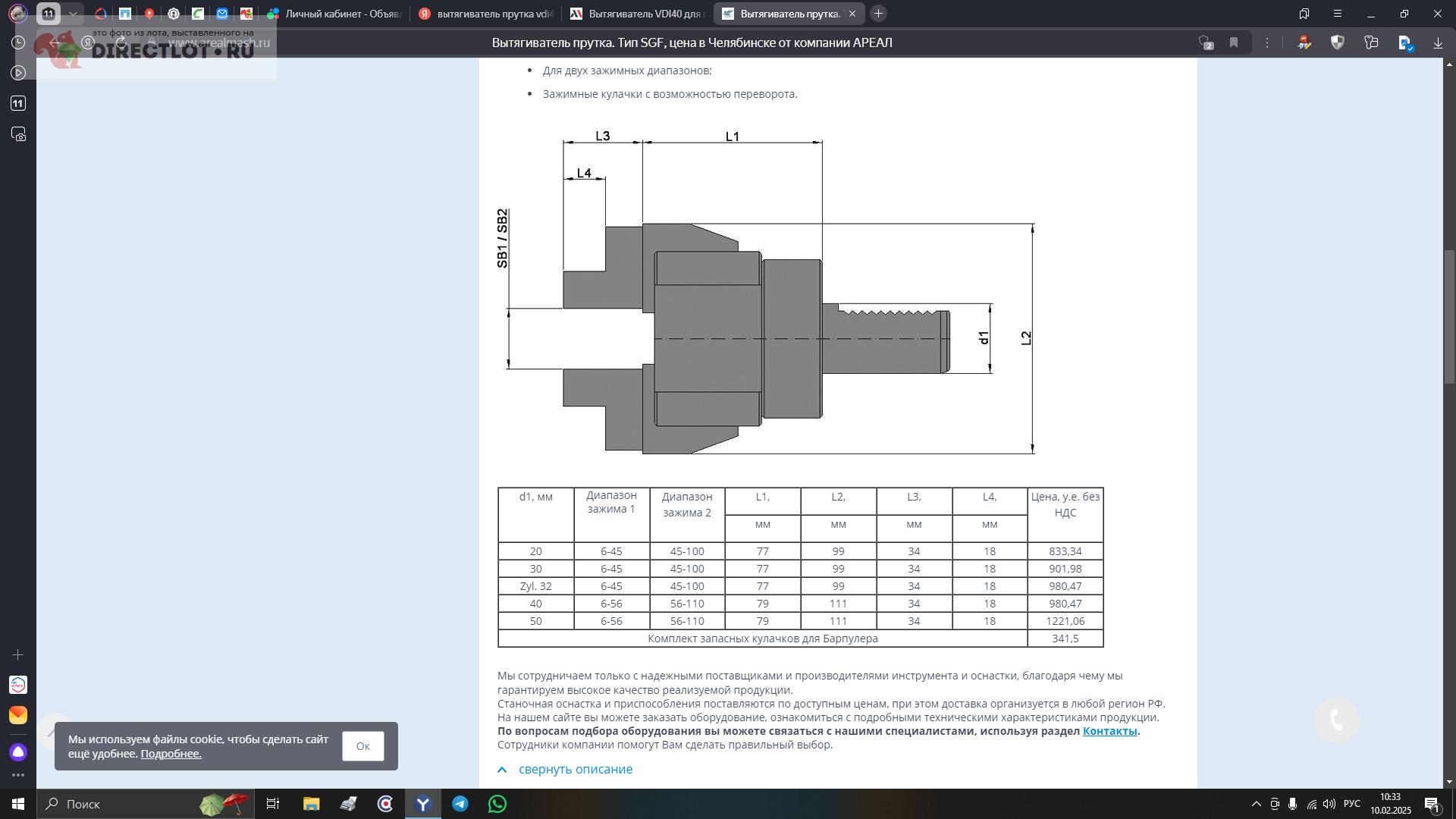1456x819 pixels.
Task: Open the document with blue checkmark extension
Action: pos(1405,43)
